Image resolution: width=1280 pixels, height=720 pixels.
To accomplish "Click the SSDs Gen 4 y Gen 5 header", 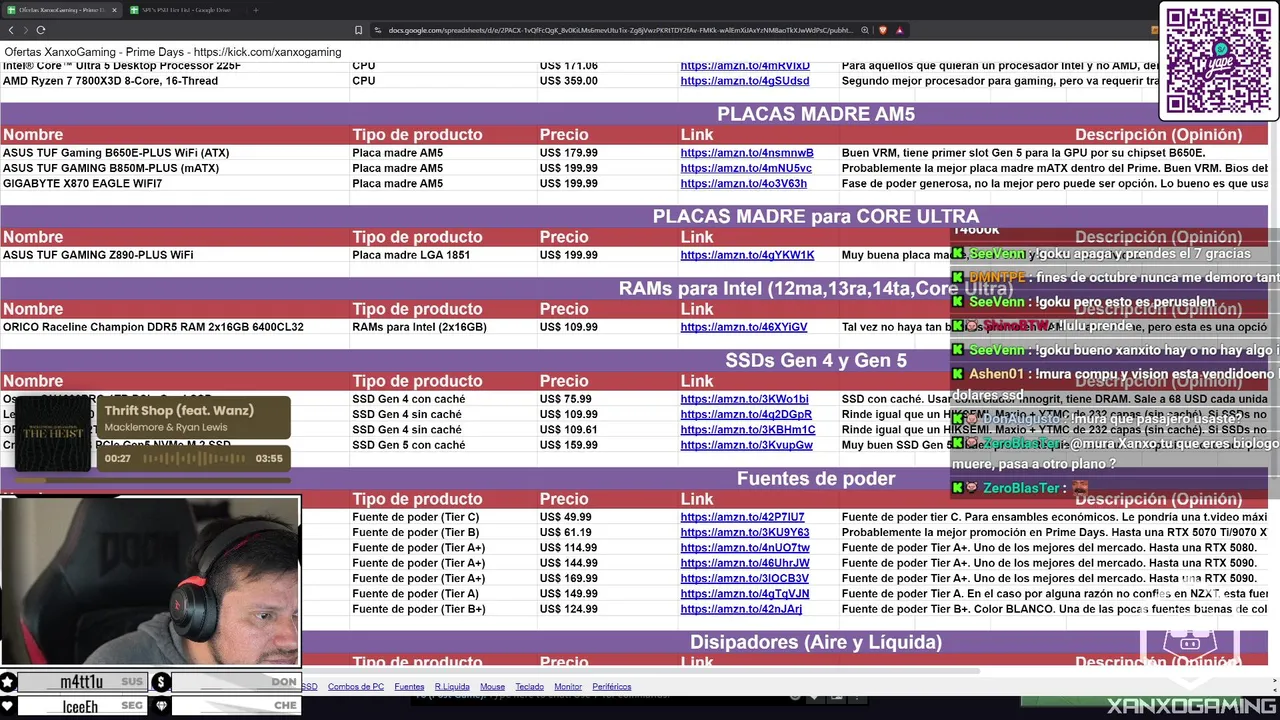I will tap(816, 360).
